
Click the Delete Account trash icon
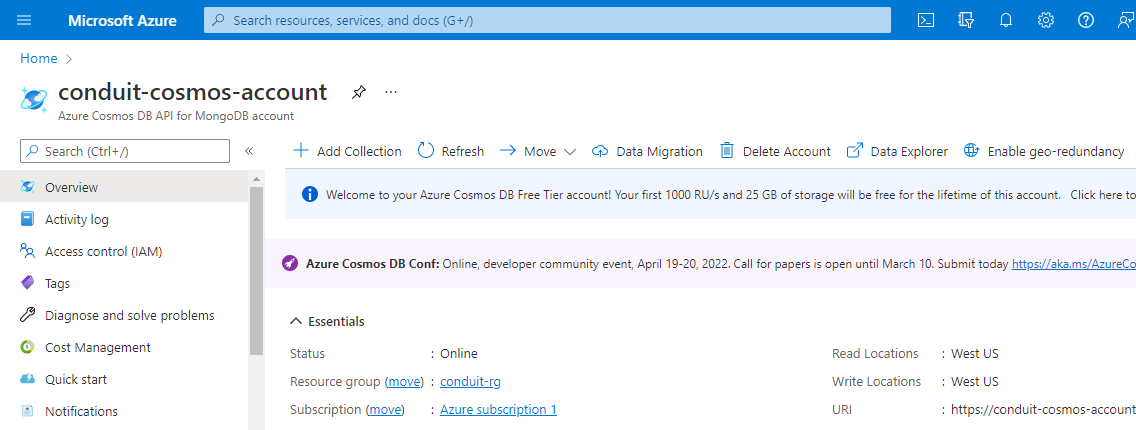tap(727, 151)
